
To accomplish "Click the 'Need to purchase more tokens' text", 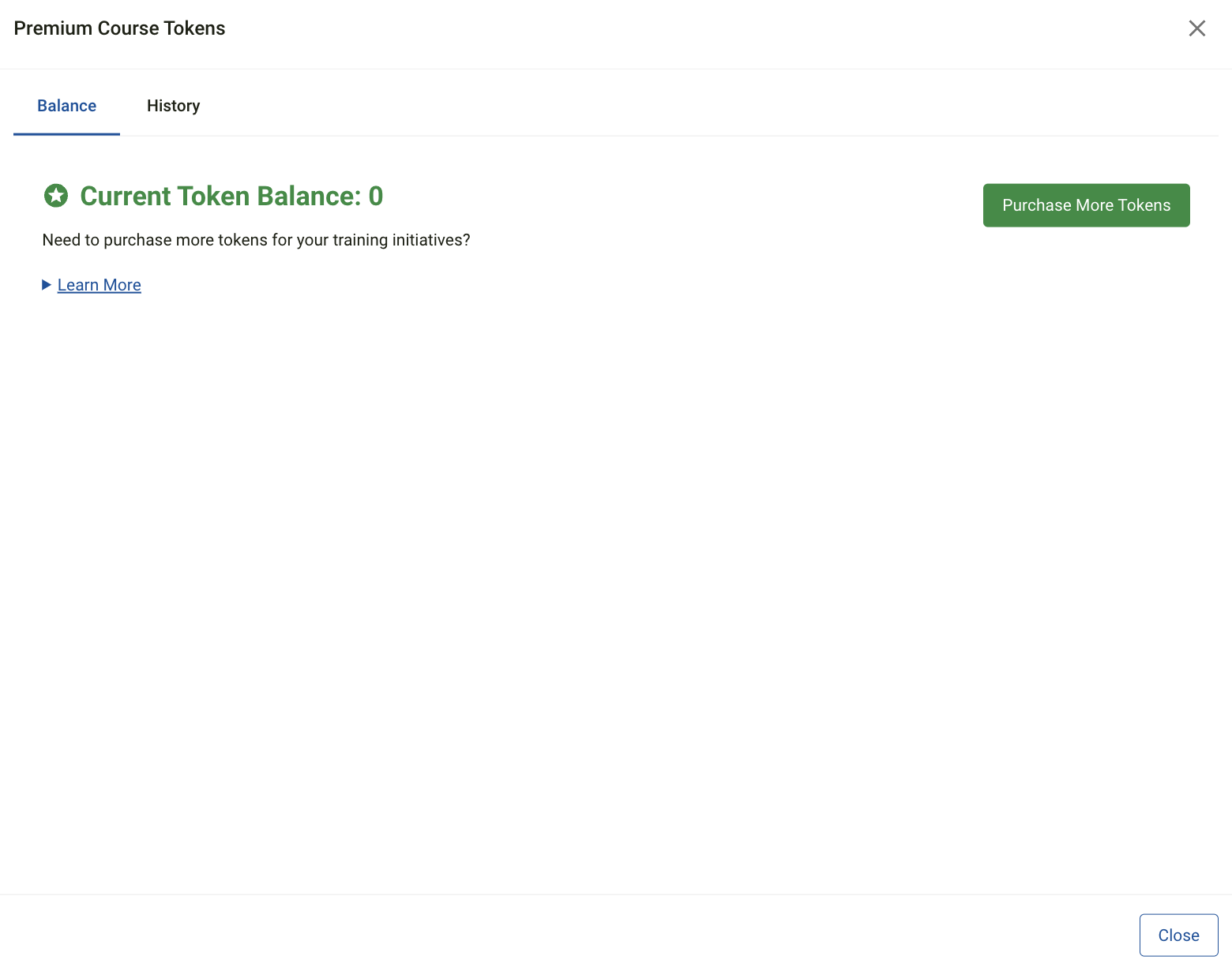I will (x=256, y=240).
